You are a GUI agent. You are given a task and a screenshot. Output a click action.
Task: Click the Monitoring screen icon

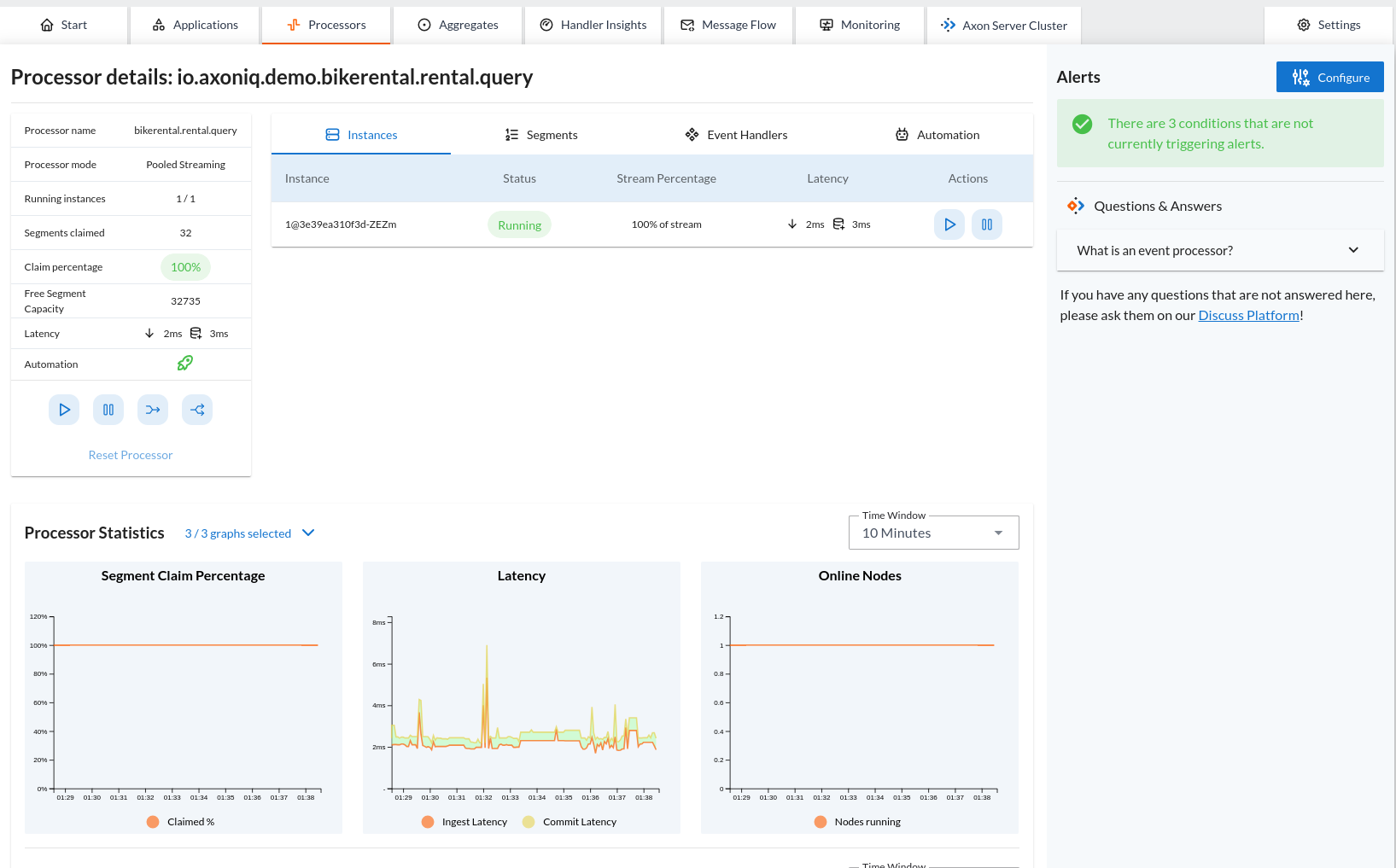pos(827,25)
